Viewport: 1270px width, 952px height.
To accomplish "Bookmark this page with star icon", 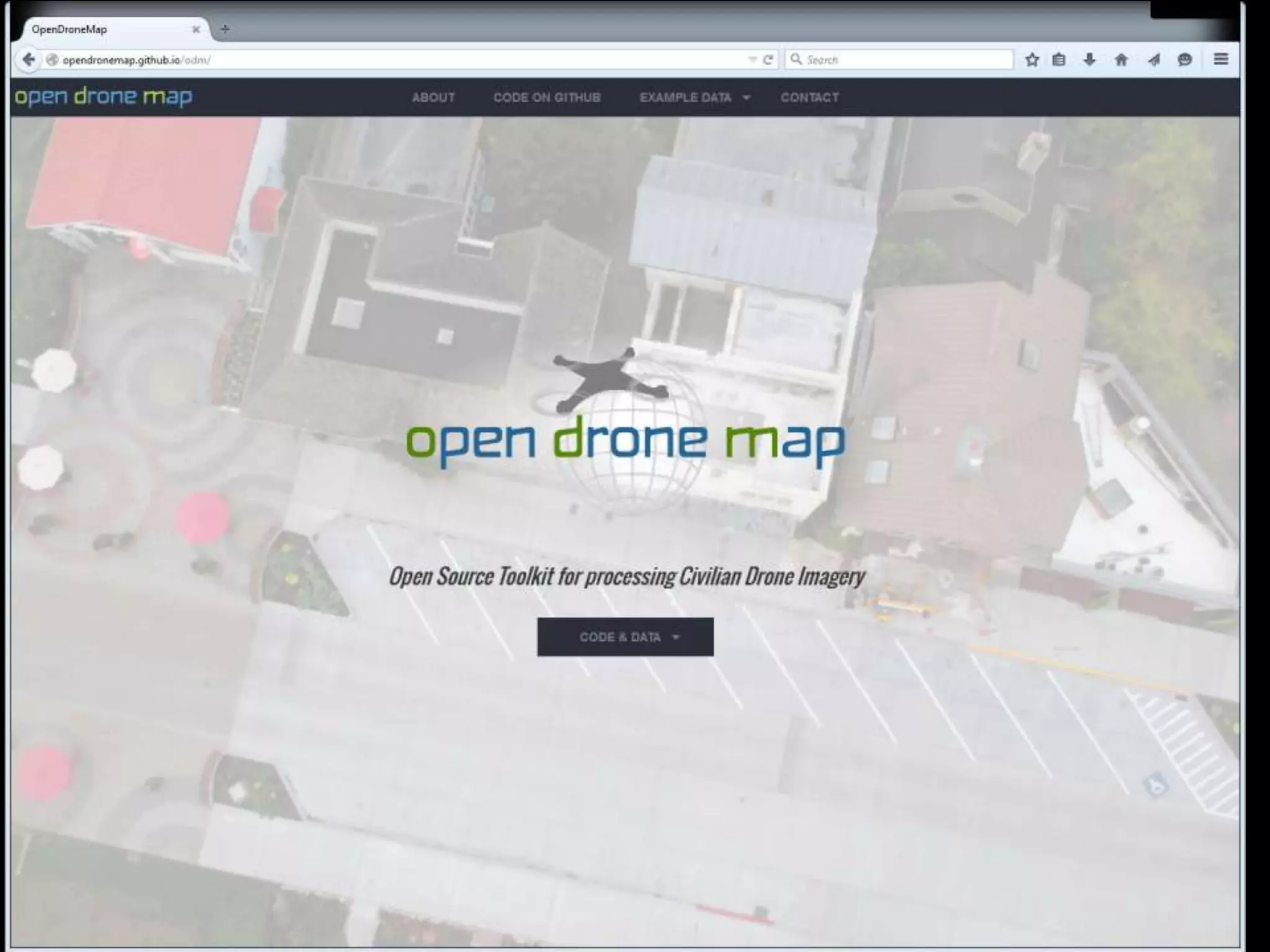I will 1032,59.
